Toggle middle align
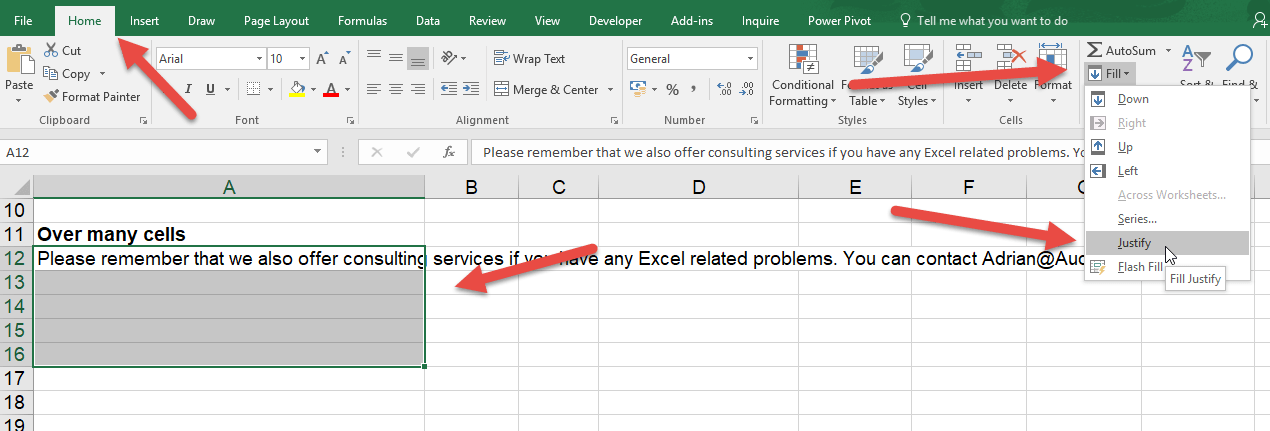1270x431 pixels. point(396,59)
